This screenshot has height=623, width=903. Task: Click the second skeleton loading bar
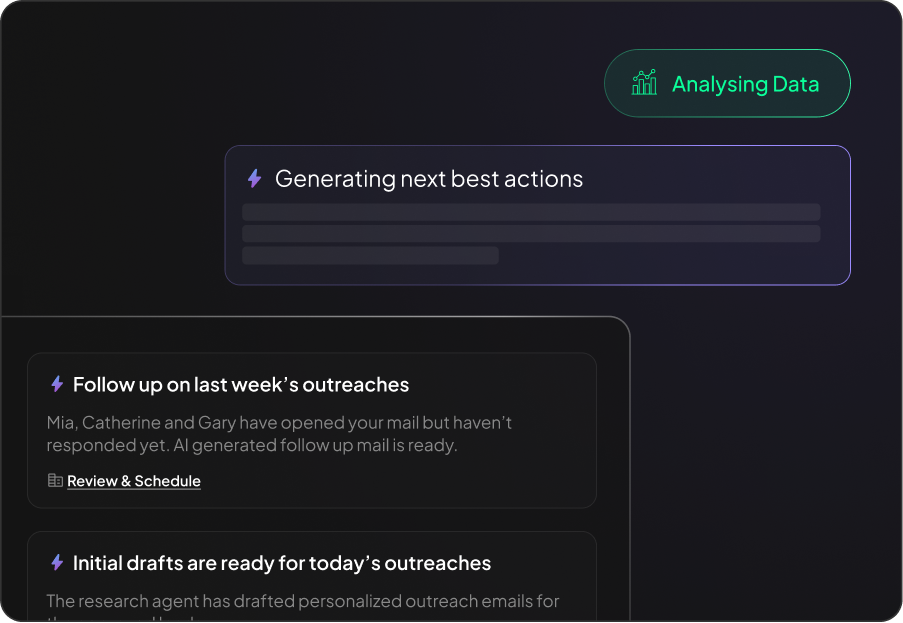(x=531, y=233)
